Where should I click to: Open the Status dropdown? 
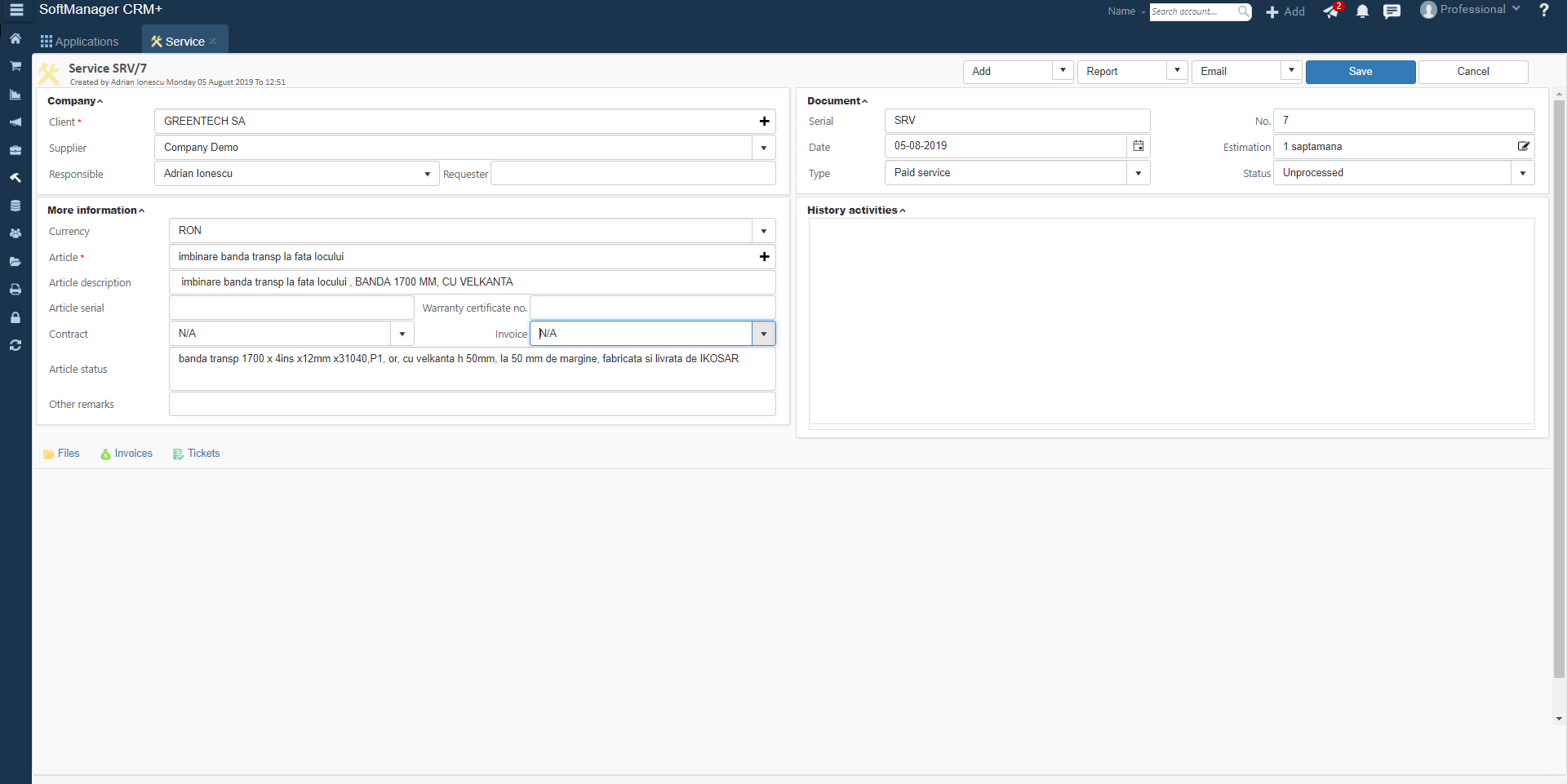click(x=1522, y=173)
